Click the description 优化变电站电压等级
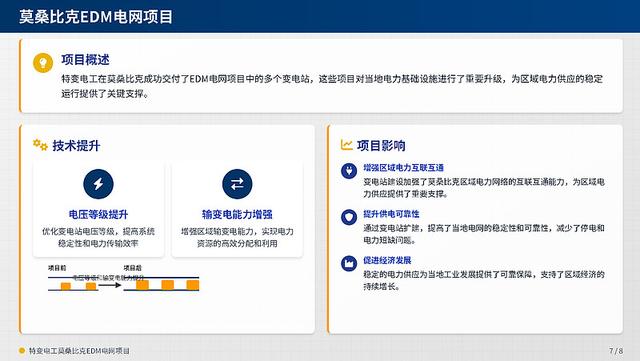The image size is (640, 361). [x=98, y=237]
